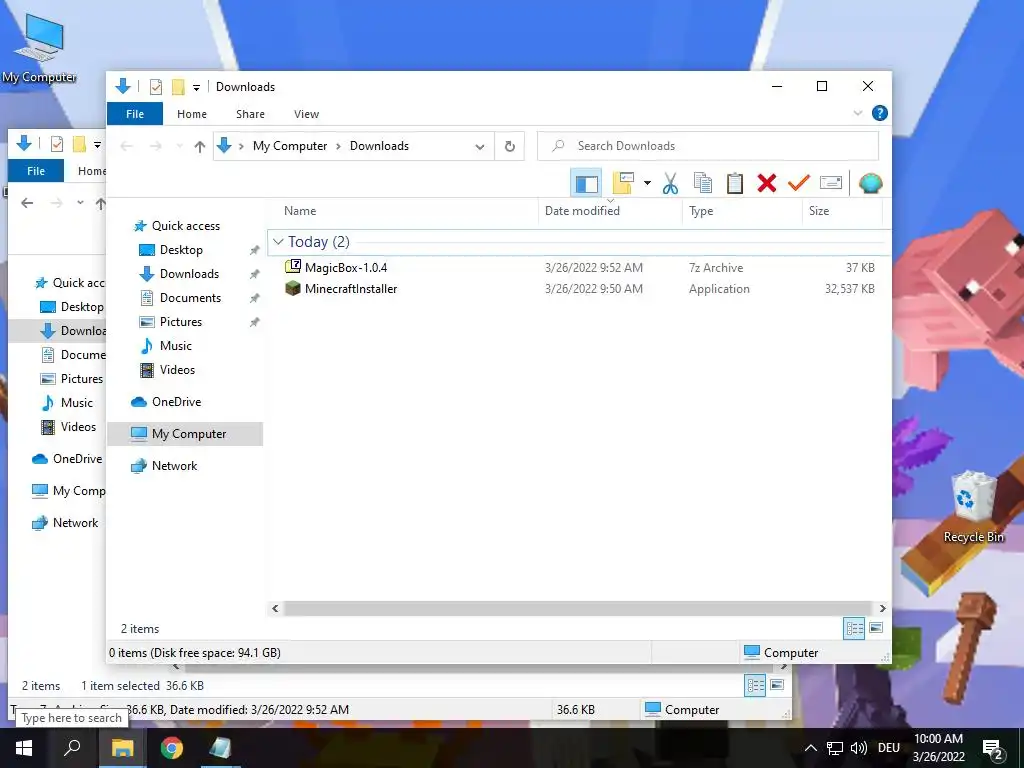Screen dimensions: 1024x768
Task: Open Google Chrome from the taskbar
Action: coord(172,748)
